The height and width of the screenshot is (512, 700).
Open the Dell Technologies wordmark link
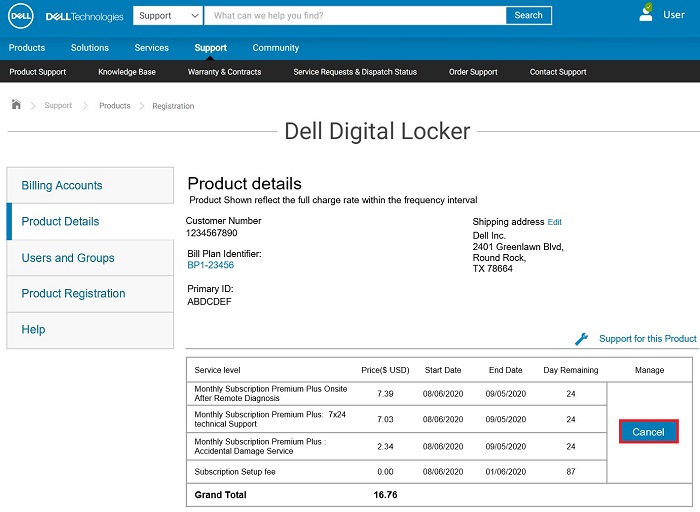click(x=84, y=17)
